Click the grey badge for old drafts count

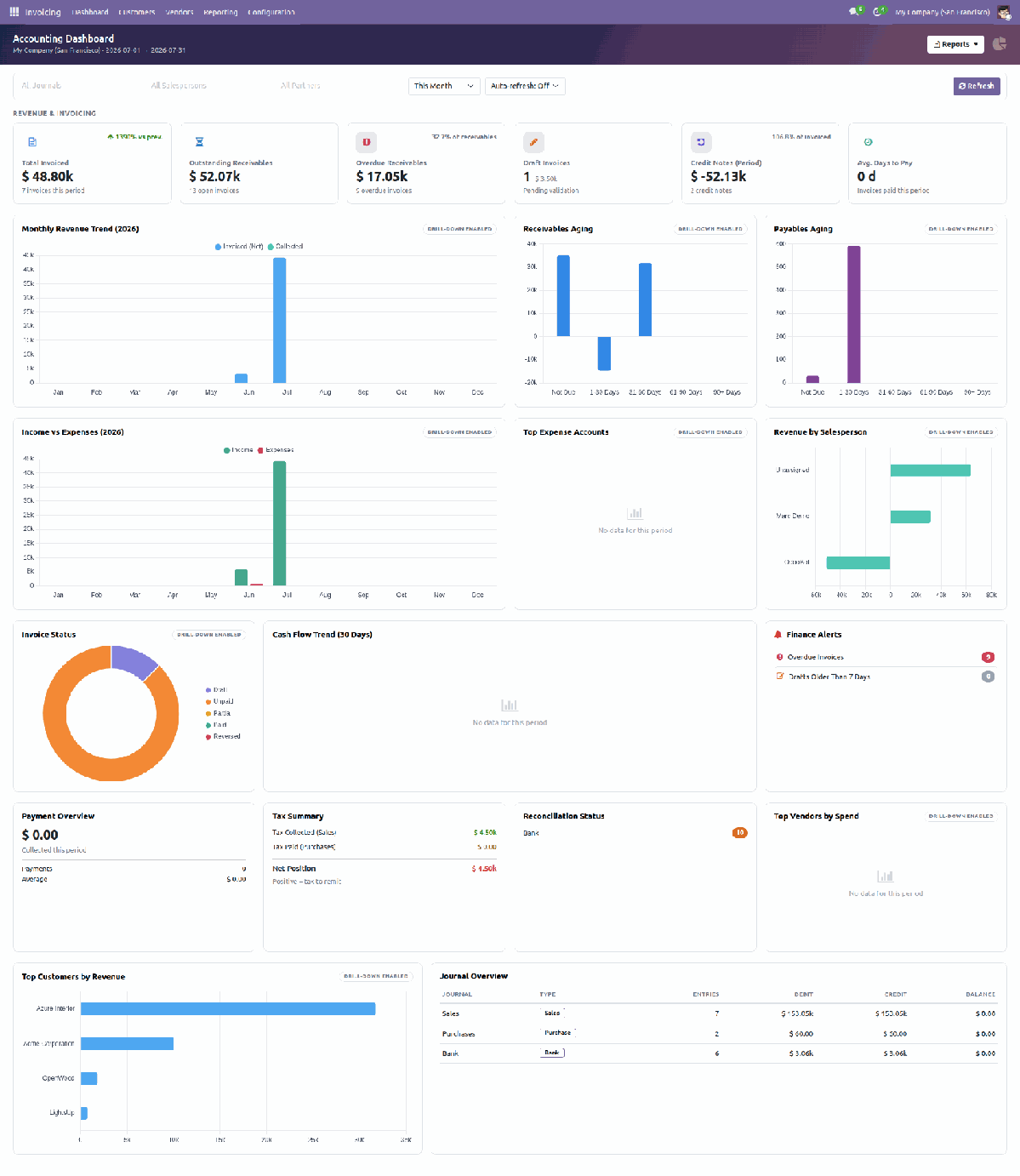pos(988,676)
